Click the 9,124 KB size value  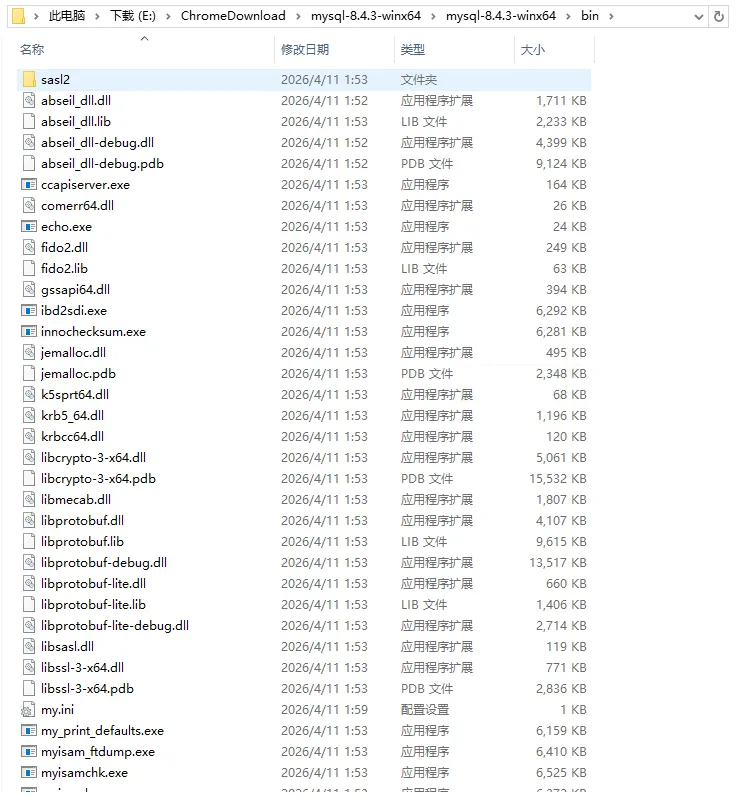(561, 164)
